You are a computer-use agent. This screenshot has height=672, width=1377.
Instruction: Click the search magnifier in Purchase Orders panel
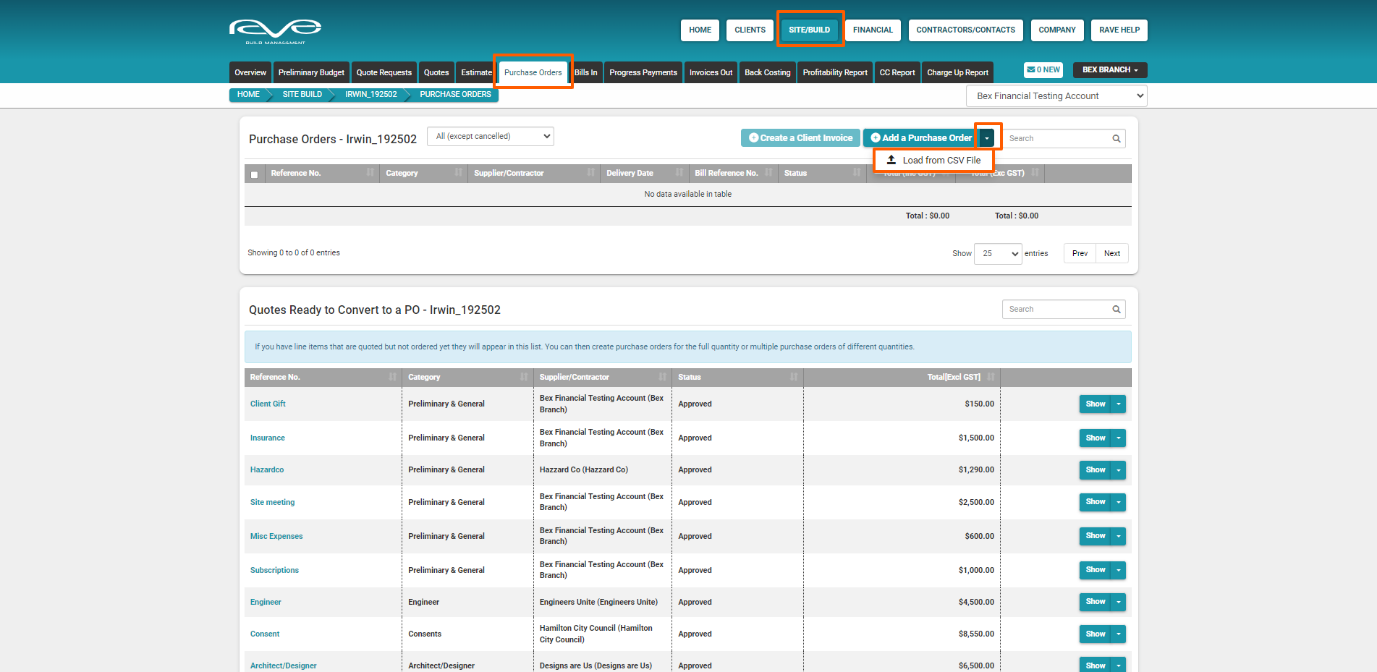pos(1116,138)
